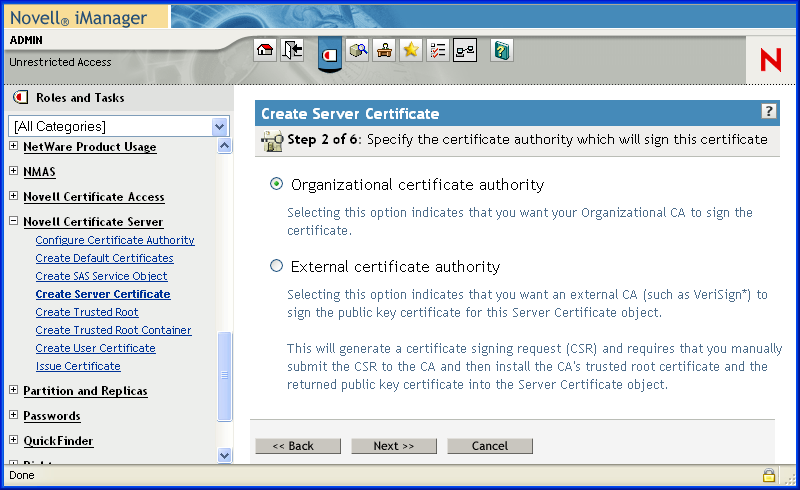The image size is (800, 490).
Task: Open the All Categories dropdown
Action: (x=119, y=126)
